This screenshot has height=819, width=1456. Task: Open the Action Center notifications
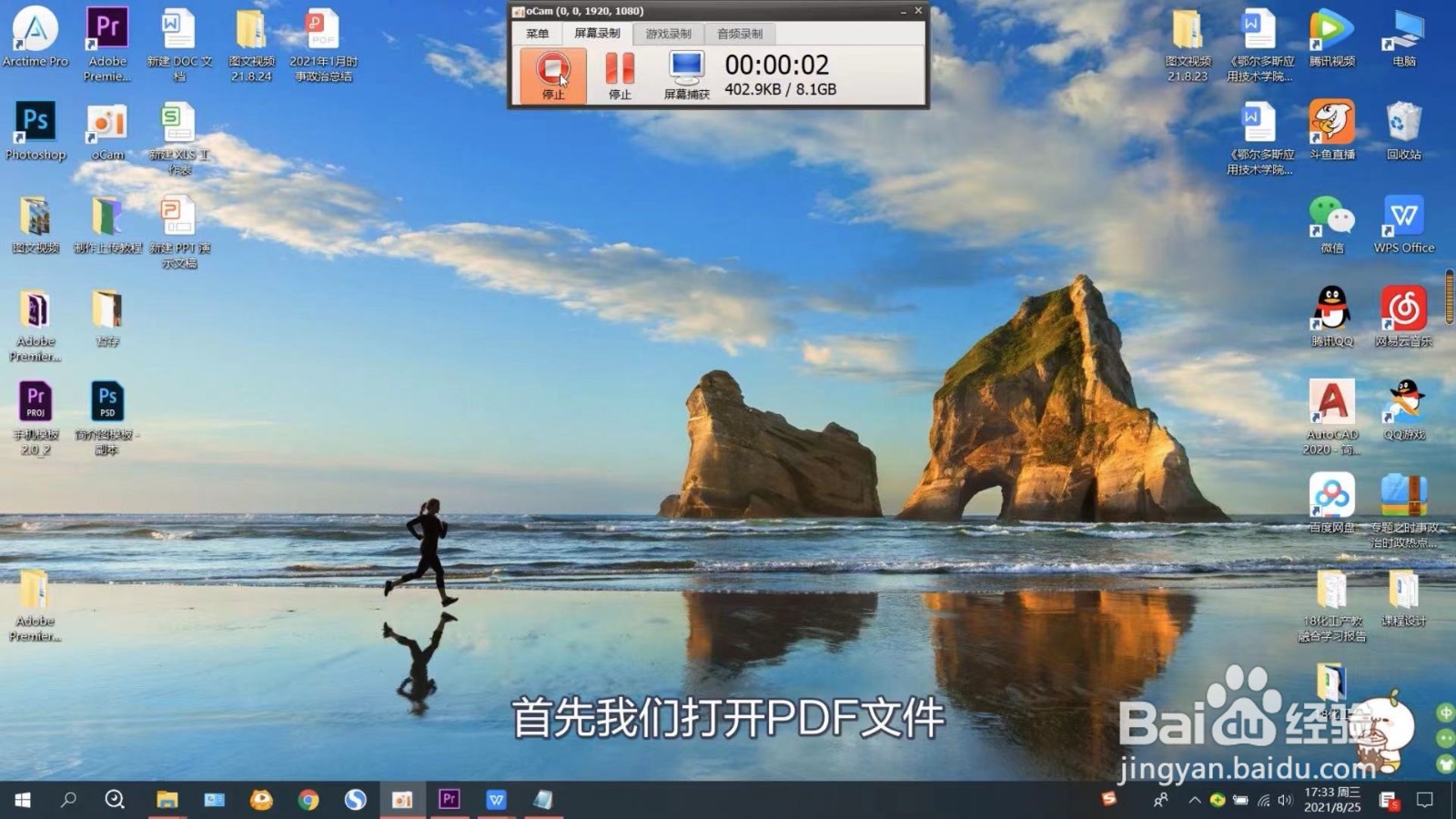(x=1425, y=800)
